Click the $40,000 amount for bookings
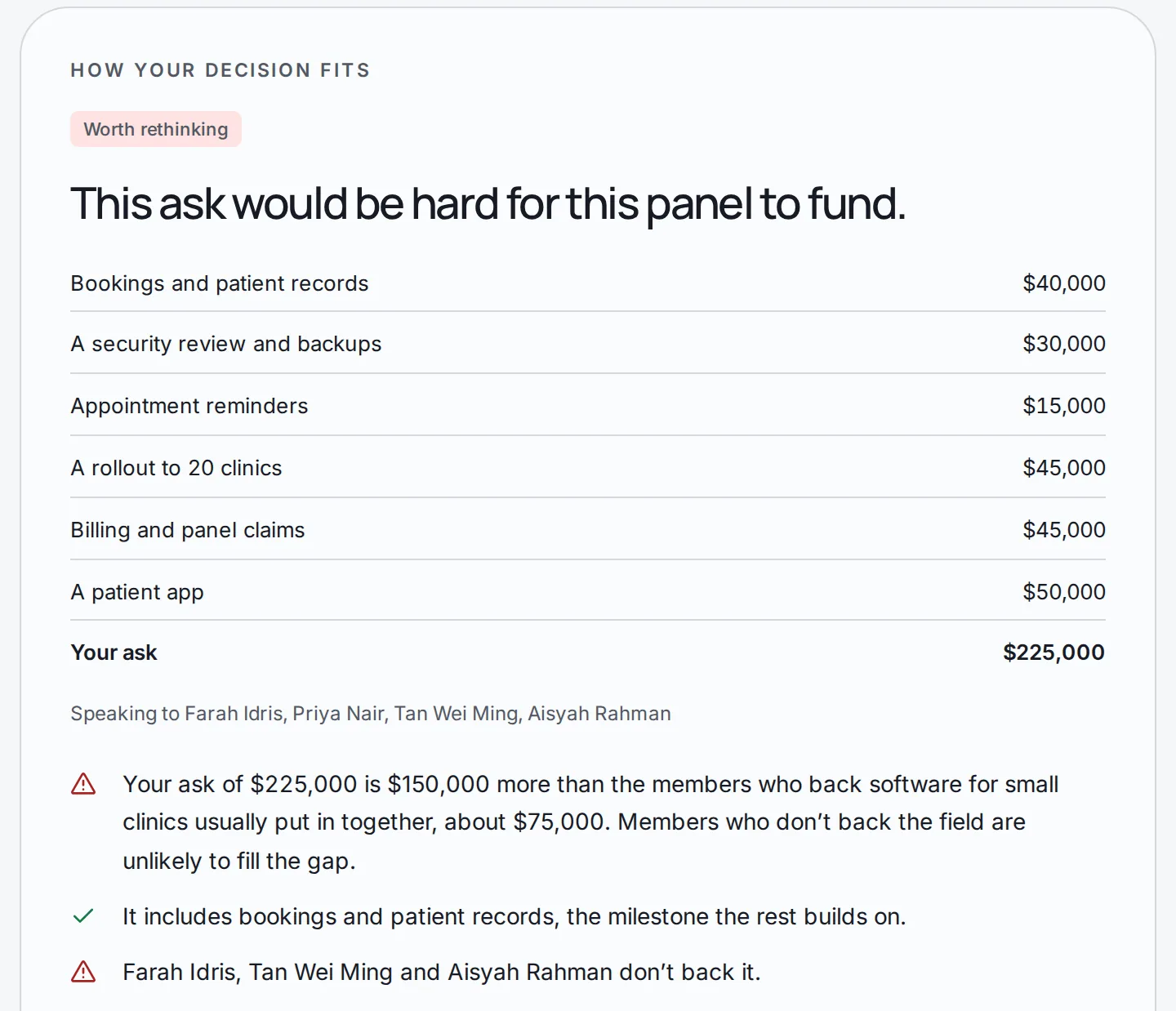This screenshot has width=1176, height=1011. point(1064,283)
